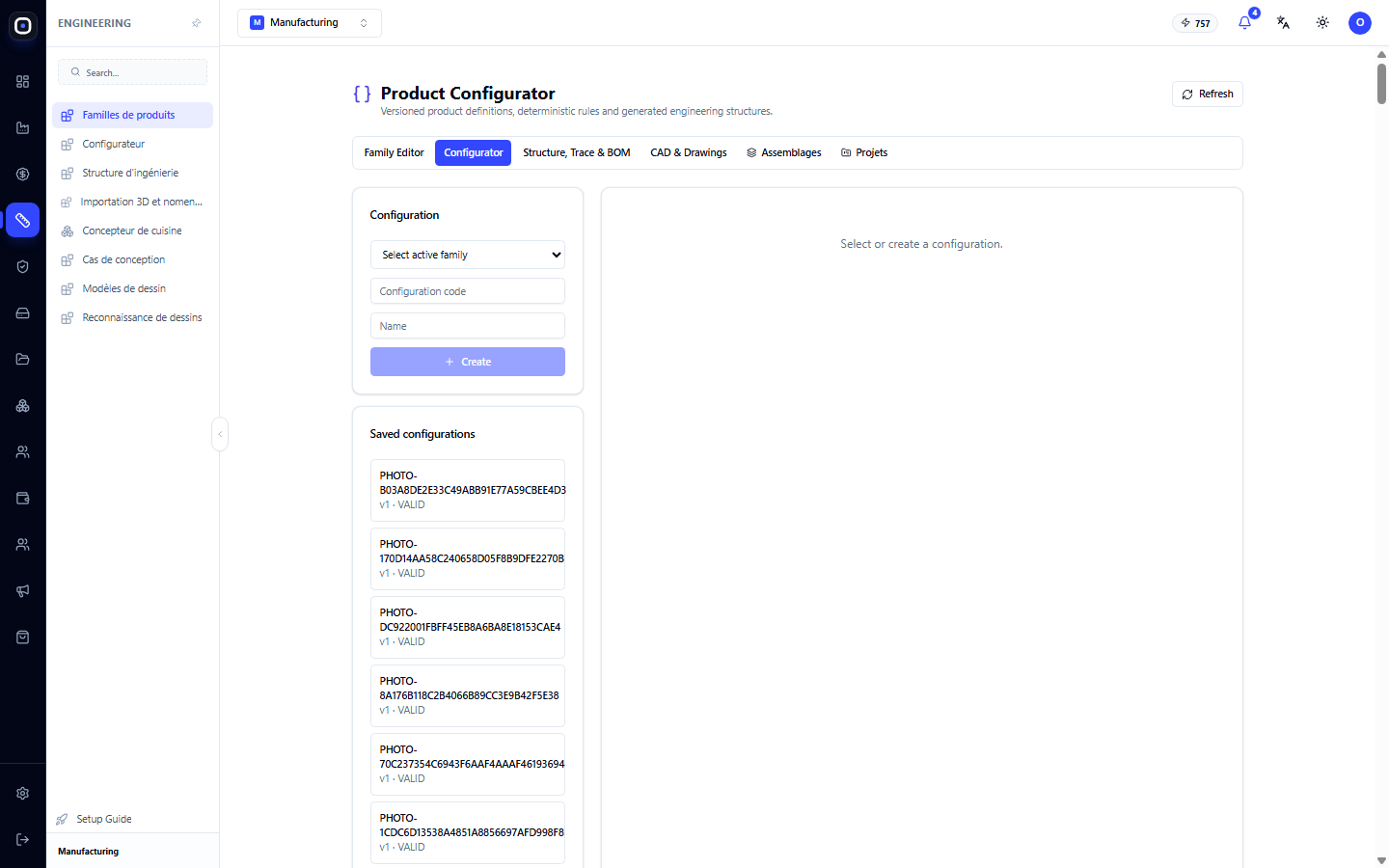
Task: Click the Create button
Action: tap(468, 362)
